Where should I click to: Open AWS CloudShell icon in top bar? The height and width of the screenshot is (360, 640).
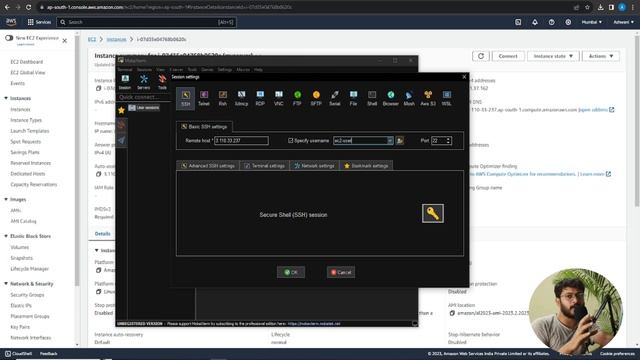(518, 22)
